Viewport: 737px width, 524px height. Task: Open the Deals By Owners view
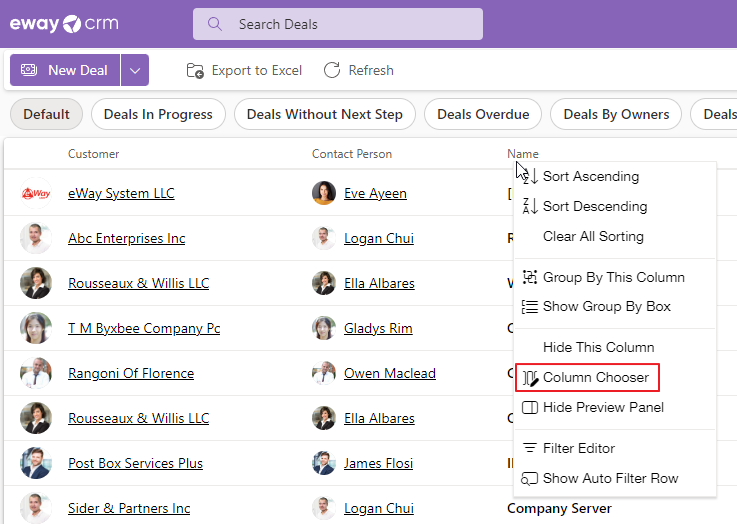click(x=616, y=114)
